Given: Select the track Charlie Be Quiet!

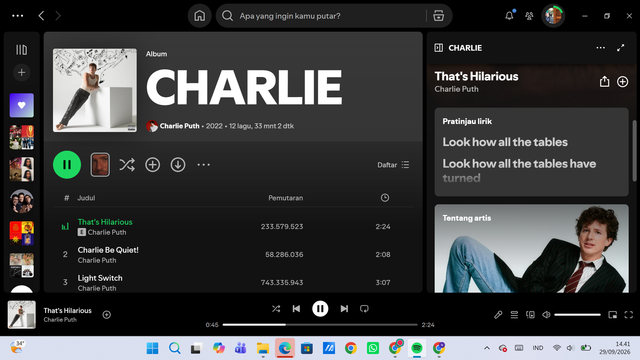Looking at the screenshot, I should tap(108, 250).
